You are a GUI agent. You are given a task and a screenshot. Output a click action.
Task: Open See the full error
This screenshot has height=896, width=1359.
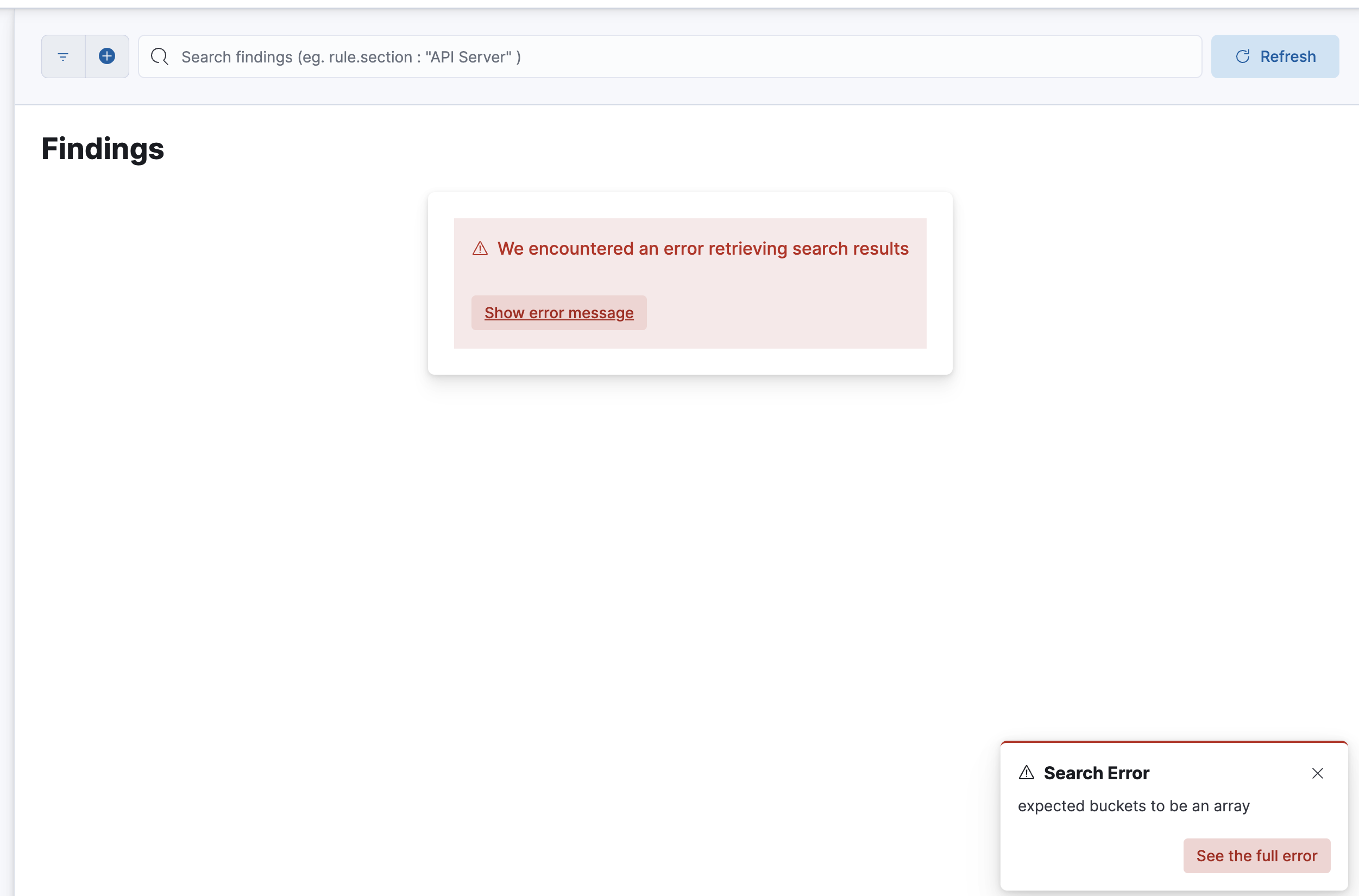[x=1256, y=855]
